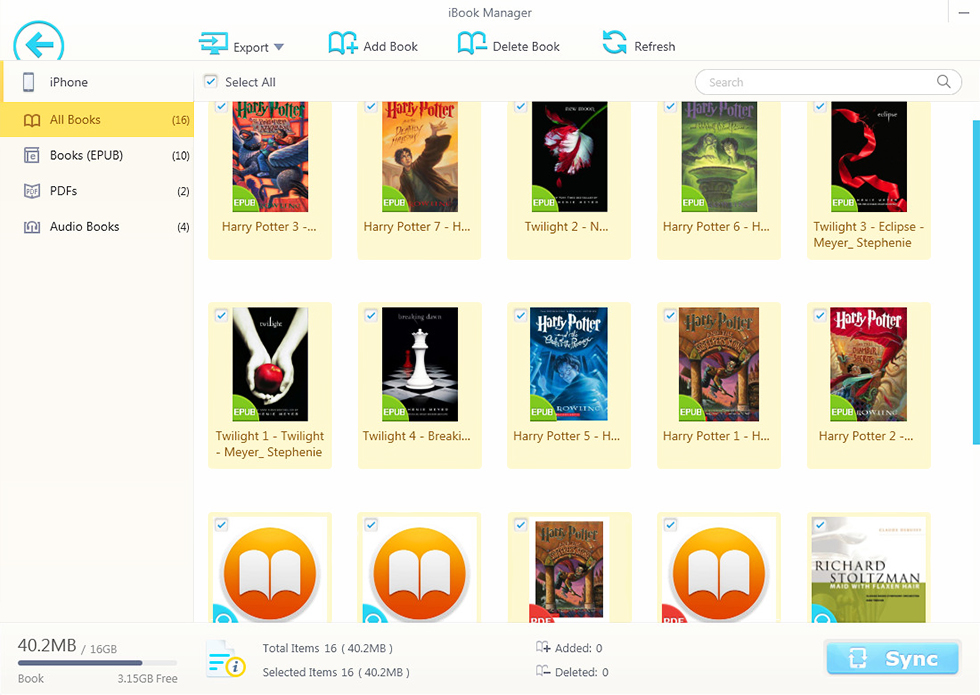The image size is (980, 695).
Task: Click the Sync button
Action: click(x=892, y=658)
